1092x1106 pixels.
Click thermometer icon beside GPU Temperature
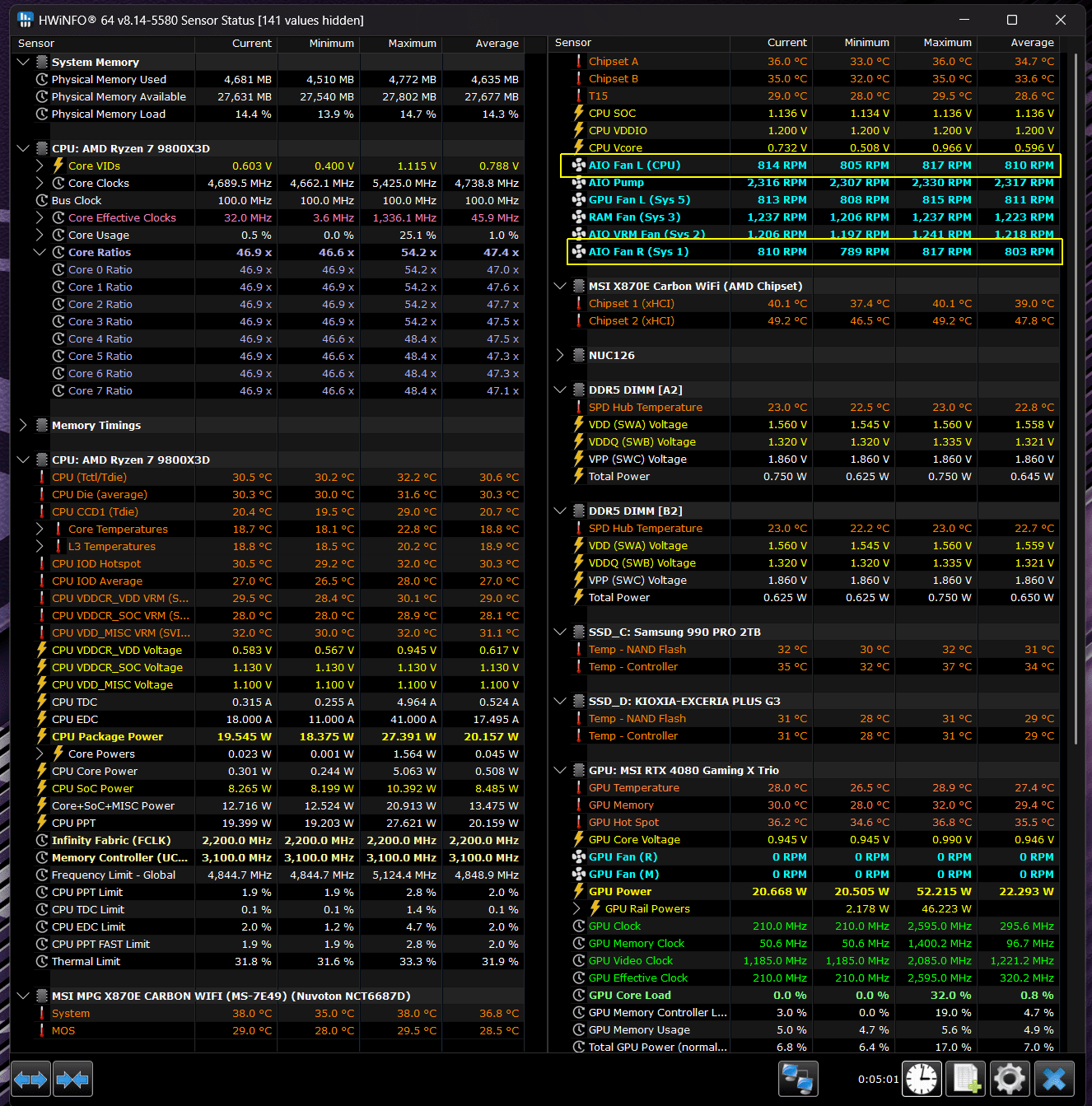click(579, 787)
